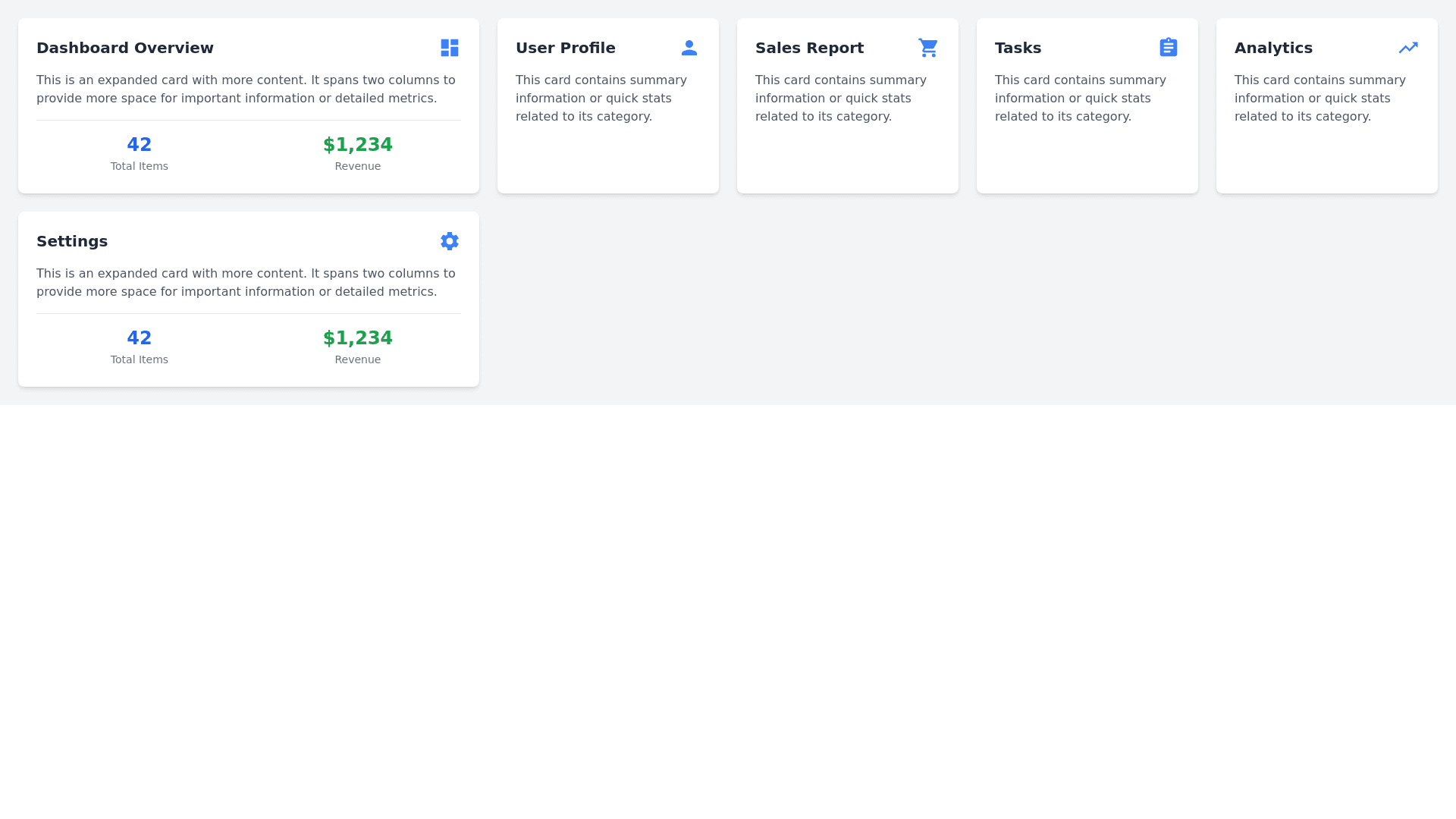Click the Total Items label under Settings

point(140,359)
